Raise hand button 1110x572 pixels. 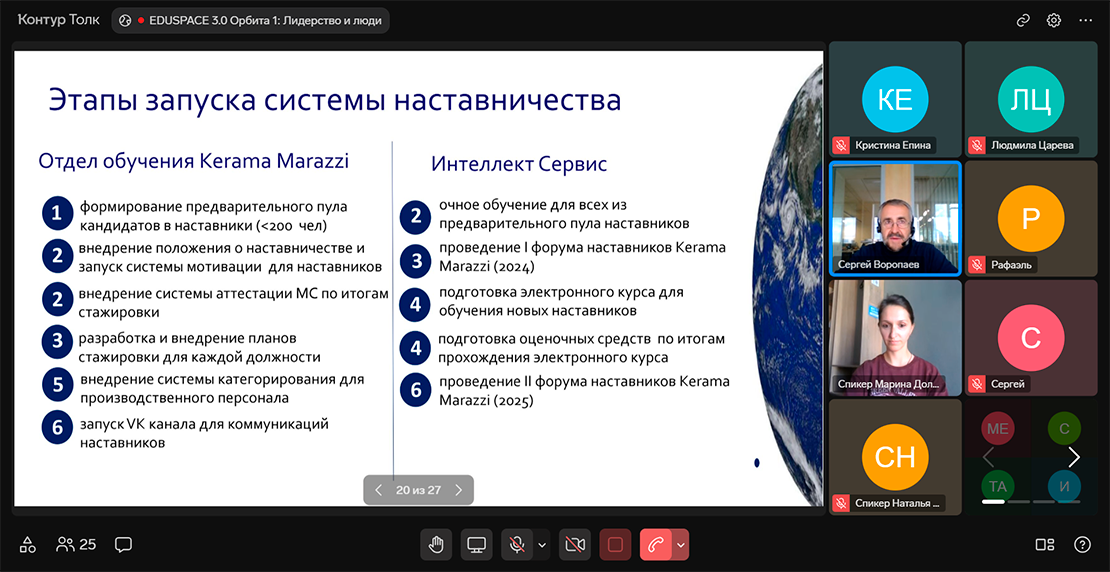[437, 544]
